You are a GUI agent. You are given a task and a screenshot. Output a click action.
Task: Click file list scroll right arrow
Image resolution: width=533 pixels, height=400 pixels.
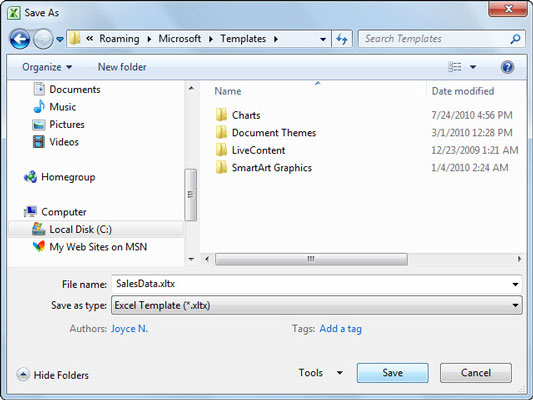tap(519, 259)
